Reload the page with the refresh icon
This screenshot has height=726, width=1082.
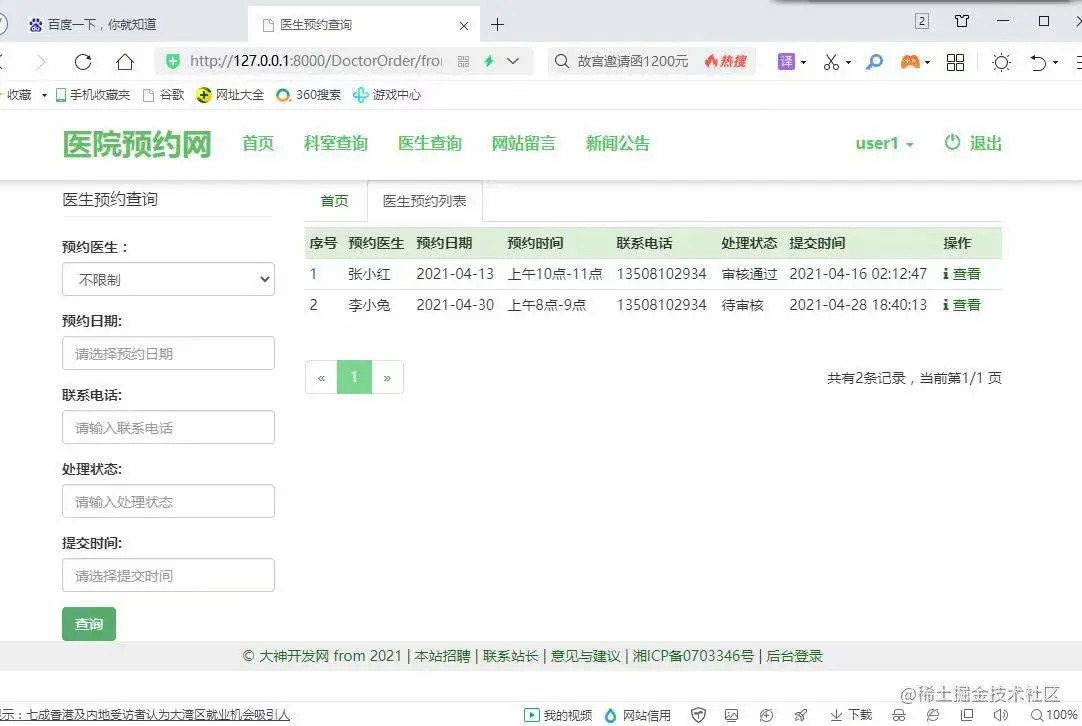click(x=83, y=62)
